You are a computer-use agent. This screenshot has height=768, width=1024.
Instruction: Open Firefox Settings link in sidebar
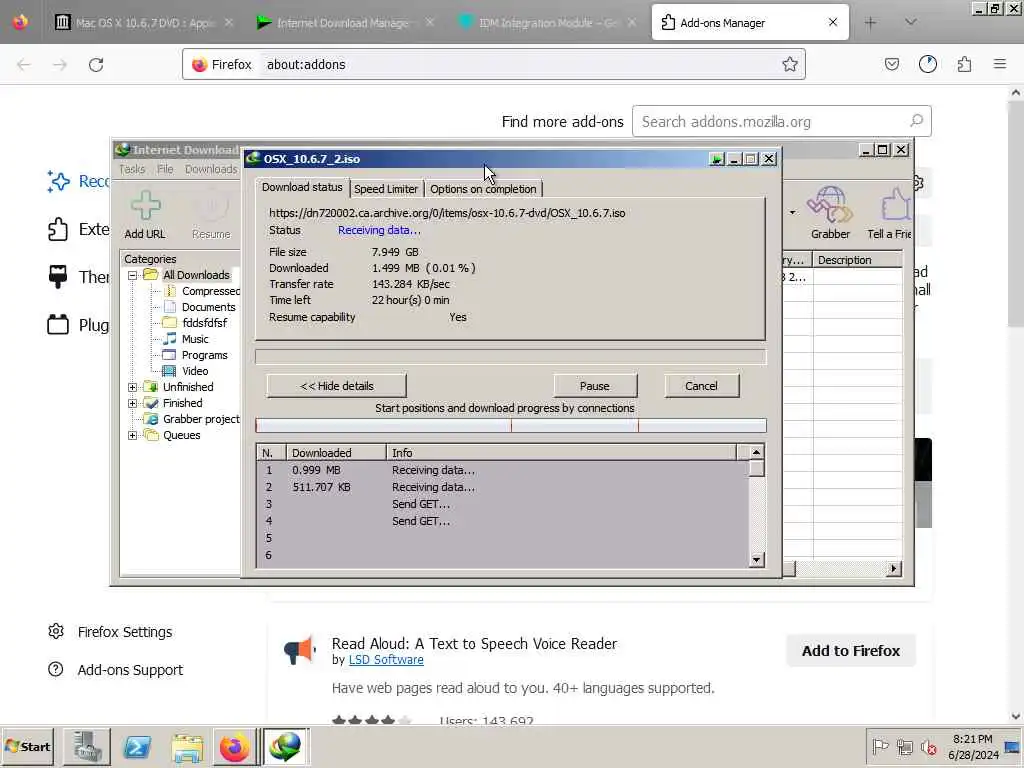point(111,632)
